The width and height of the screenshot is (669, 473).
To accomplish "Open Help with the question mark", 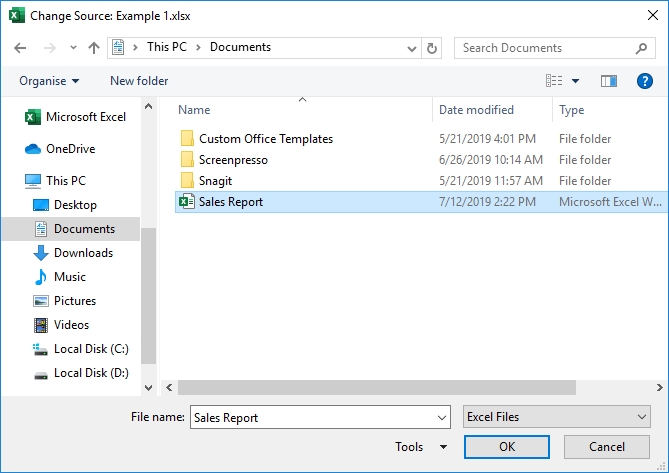I will click(x=645, y=81).
